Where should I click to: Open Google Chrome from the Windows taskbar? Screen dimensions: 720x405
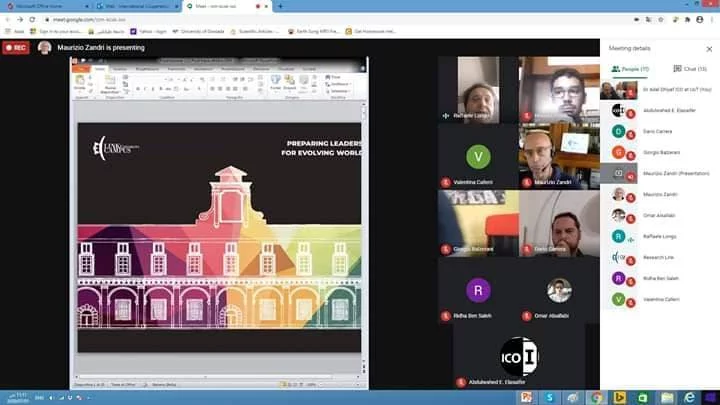pos(595,397)
